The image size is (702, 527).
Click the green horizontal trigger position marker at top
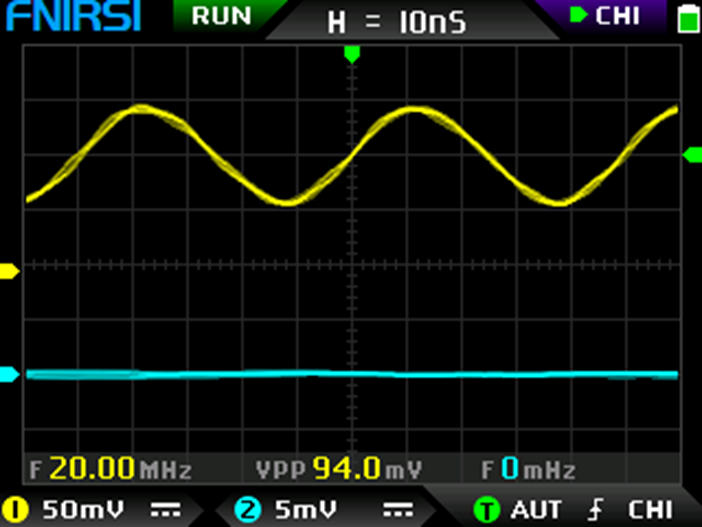[x=351, y=54]
